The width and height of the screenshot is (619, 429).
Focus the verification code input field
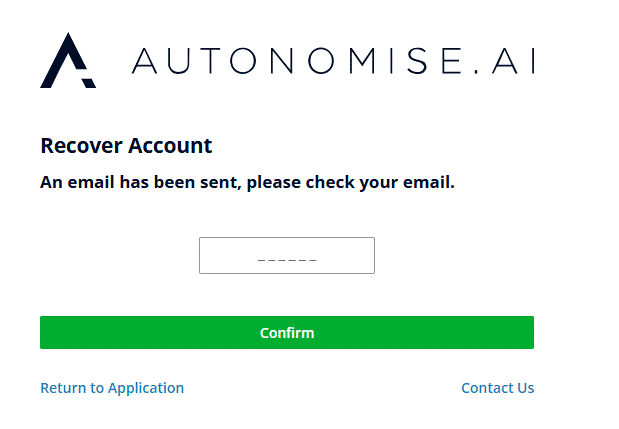(x=287, y=255)
